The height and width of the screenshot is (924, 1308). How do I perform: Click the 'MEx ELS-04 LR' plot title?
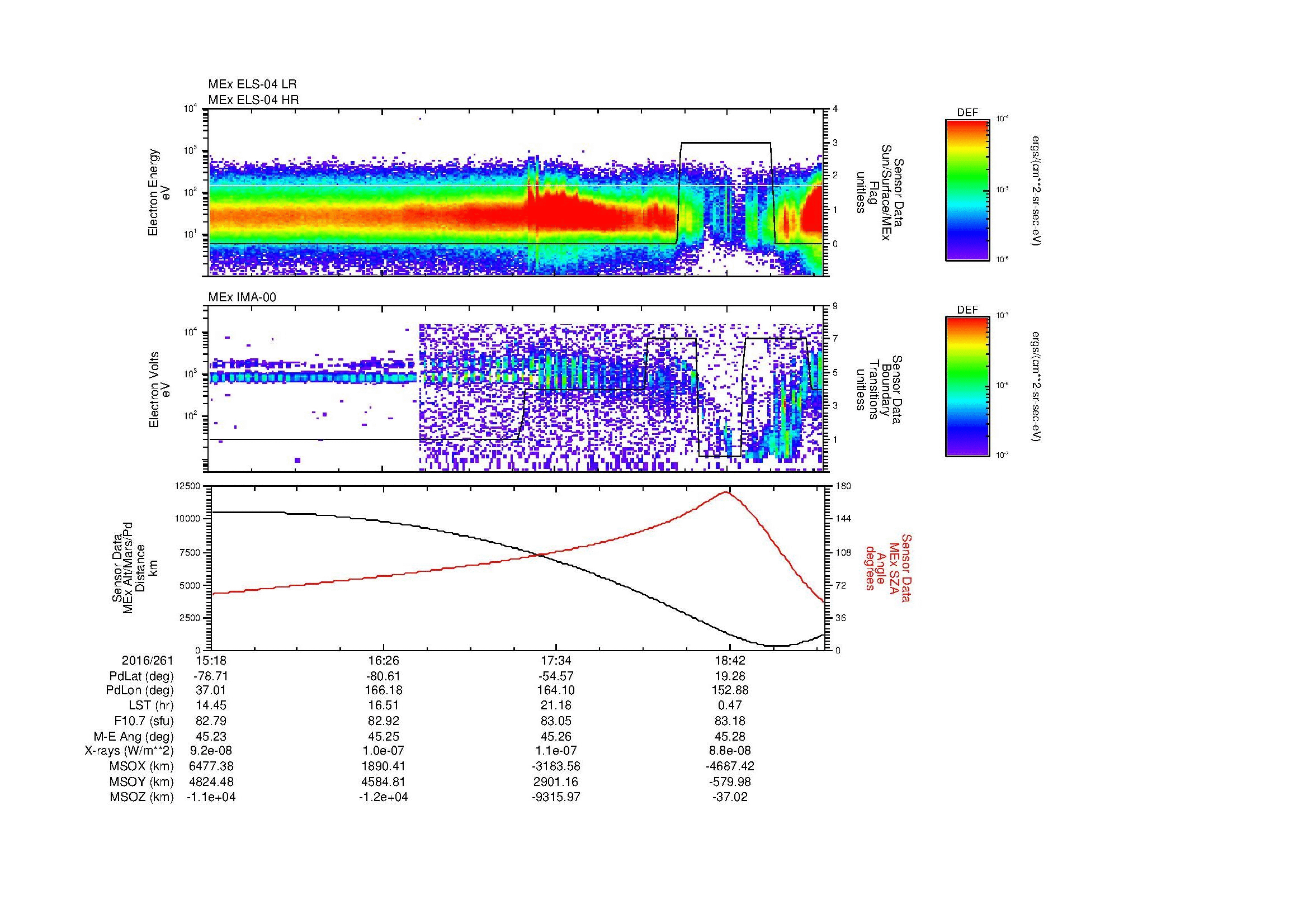click(x=252, y=84)
